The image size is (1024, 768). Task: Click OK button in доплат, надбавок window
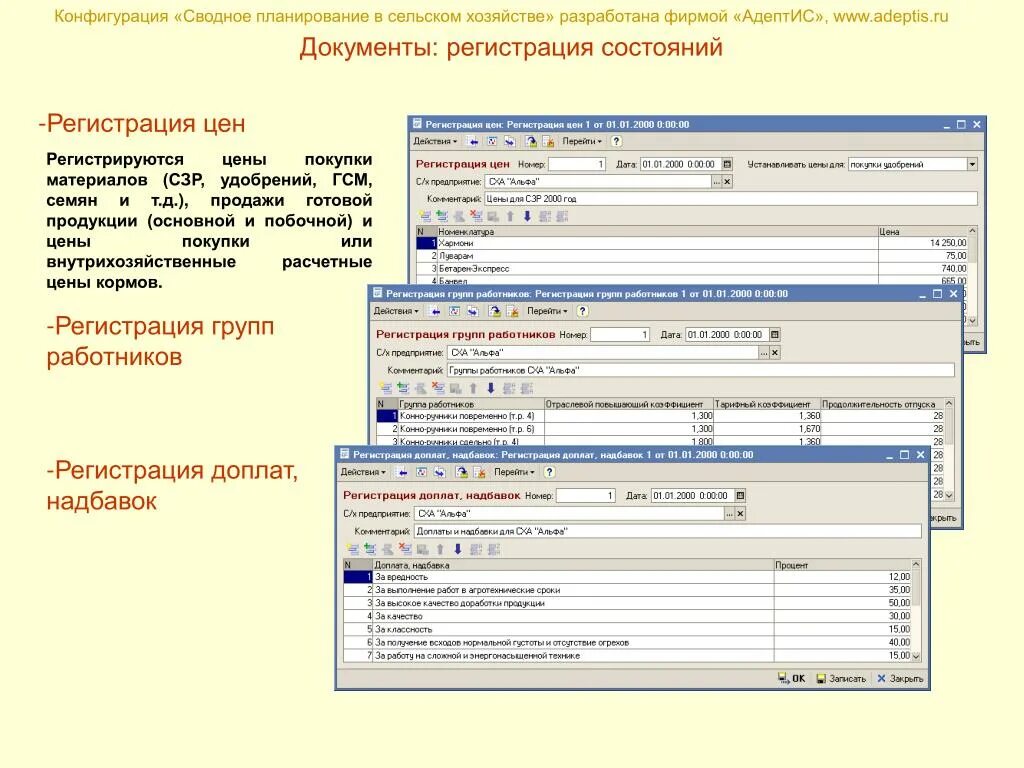coord(792,679)
